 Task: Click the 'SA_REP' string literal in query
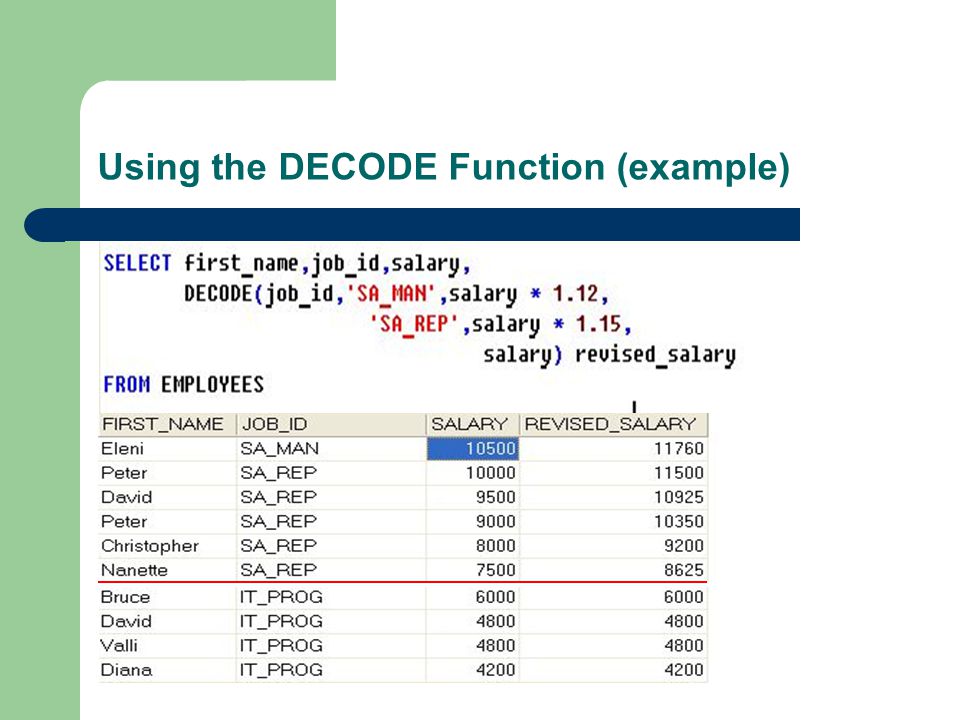click(x=414, y=324)
